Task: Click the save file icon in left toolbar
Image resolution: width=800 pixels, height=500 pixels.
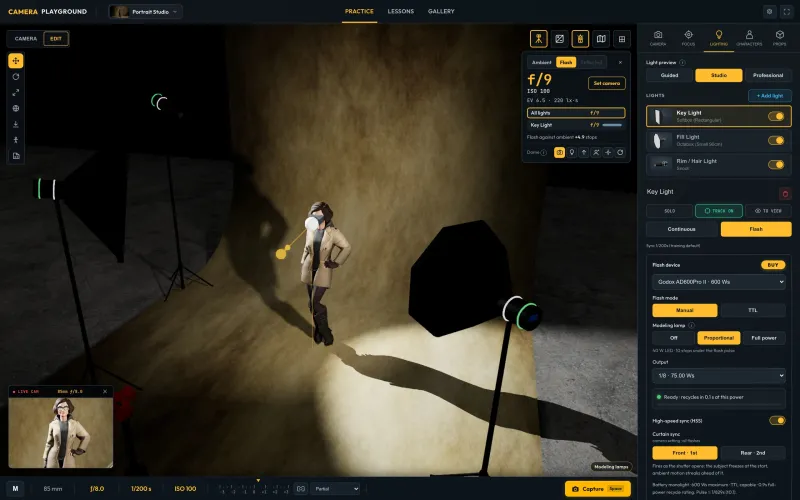Action: pos(16,156)
